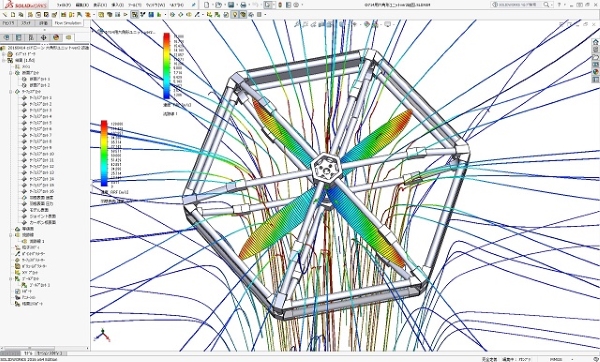The image size is (600, 362).
Task: Open the Flow Simulation analysis tree tab icon
Action: pos(68,37)
